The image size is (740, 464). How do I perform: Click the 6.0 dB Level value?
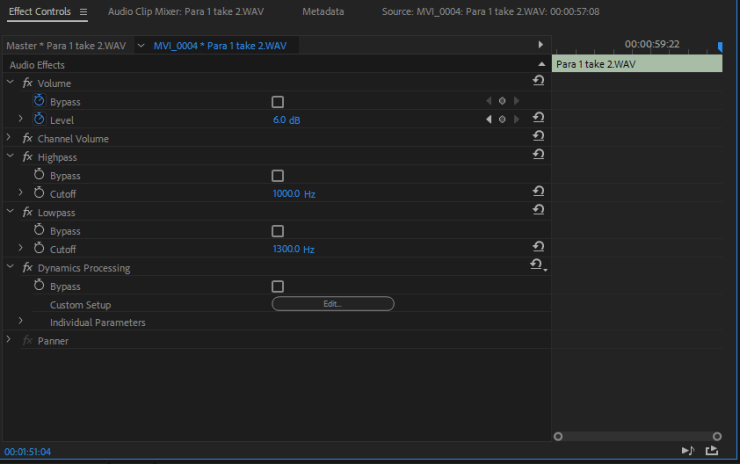[286, 120]
